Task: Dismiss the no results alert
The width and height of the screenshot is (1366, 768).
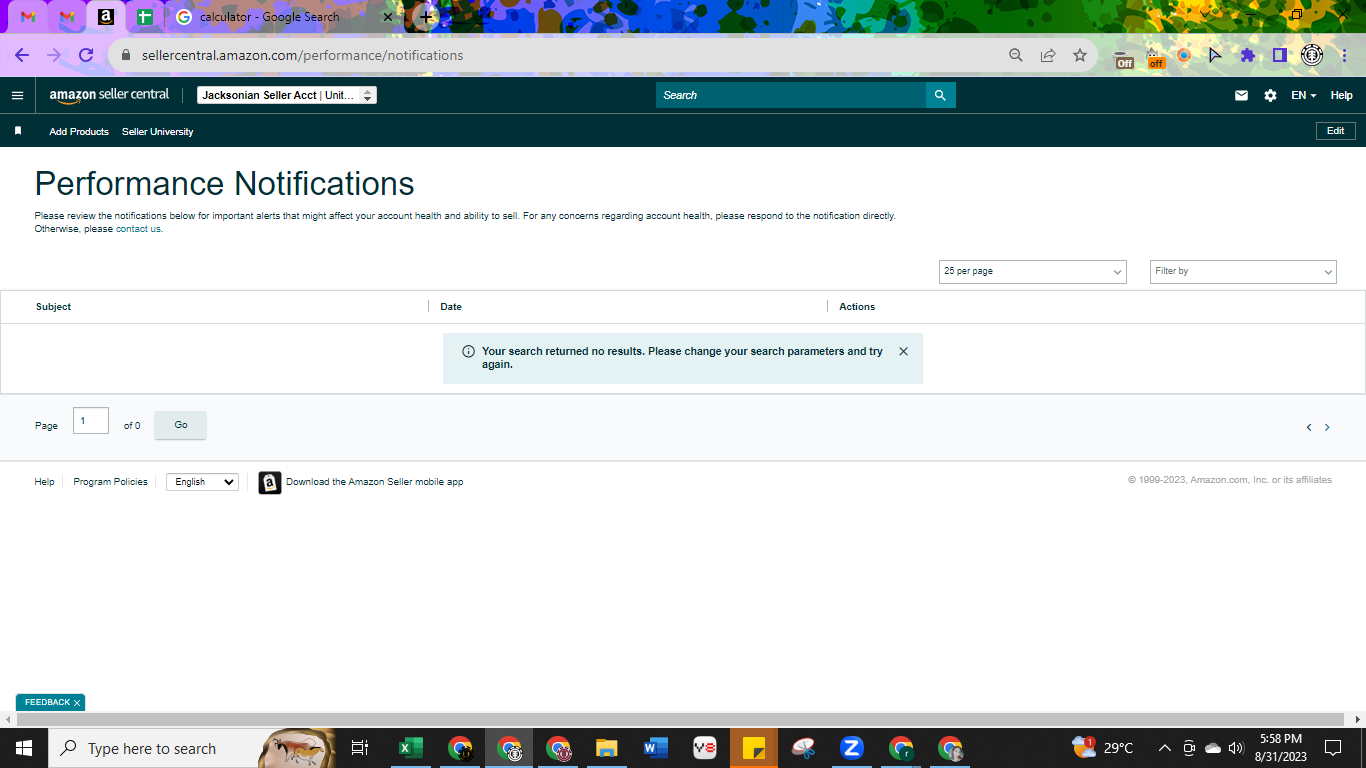Action: pos(903,351)
